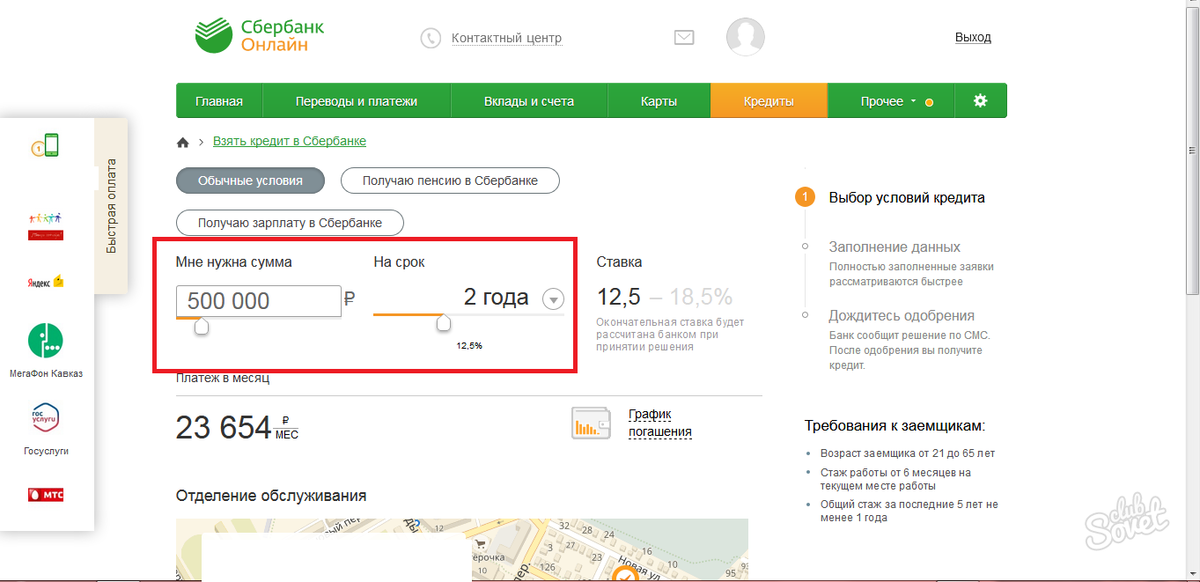Viewport: 1200px width, 582px height.
Task: Choose the МегаФон Кавказ icon
Action: click(x=46, y=342)
